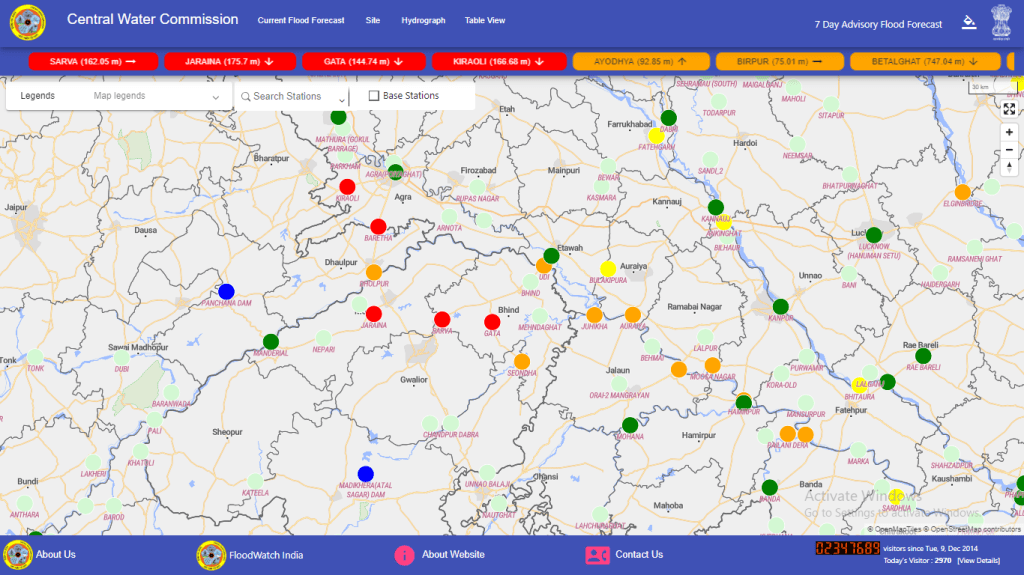
Task: Click the color fill theme icon
Action: pos(968,23)
